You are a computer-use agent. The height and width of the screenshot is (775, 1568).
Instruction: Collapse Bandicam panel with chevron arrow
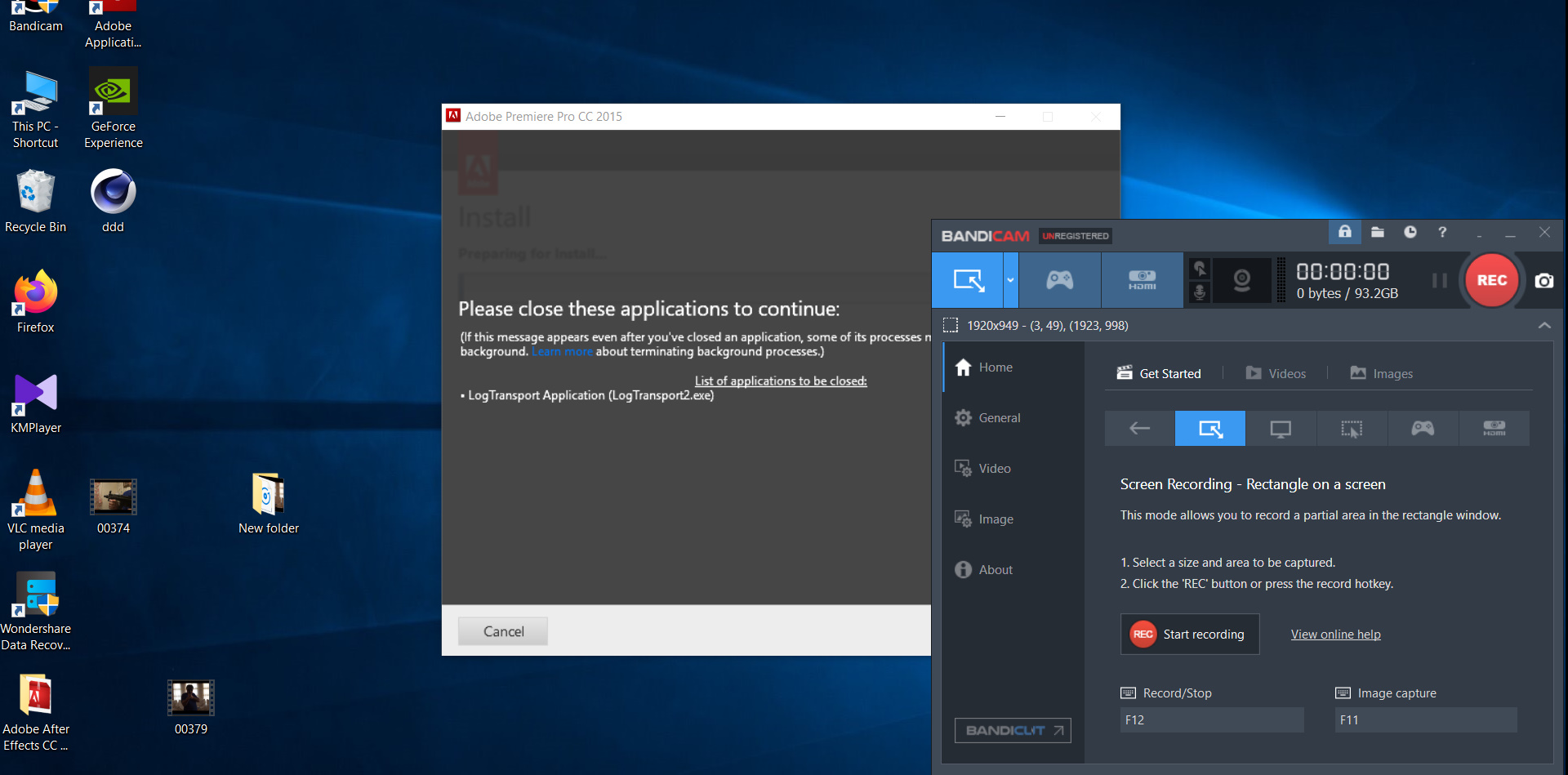point(1544,325)
